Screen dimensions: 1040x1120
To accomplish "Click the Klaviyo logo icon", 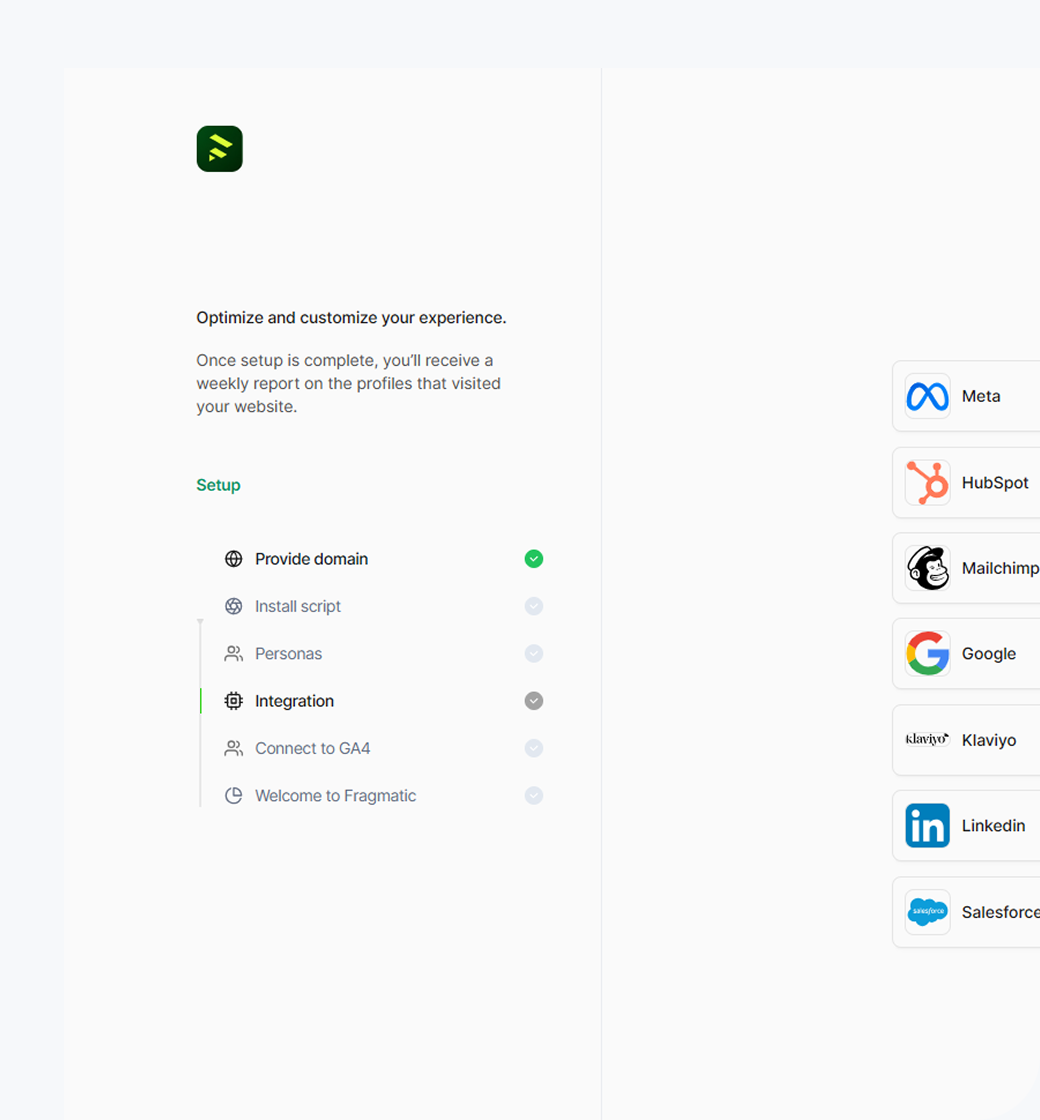I will point(927,740).
